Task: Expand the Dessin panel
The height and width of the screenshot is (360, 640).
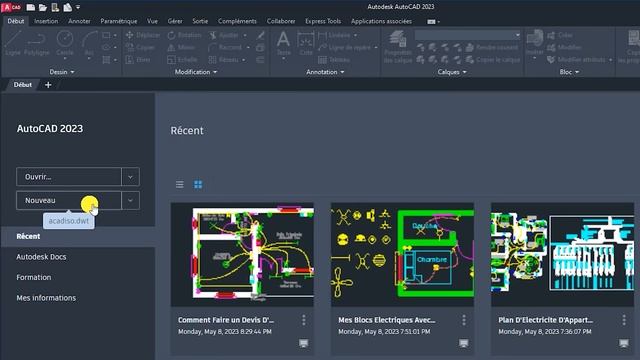Action: [x=62, y=72]
